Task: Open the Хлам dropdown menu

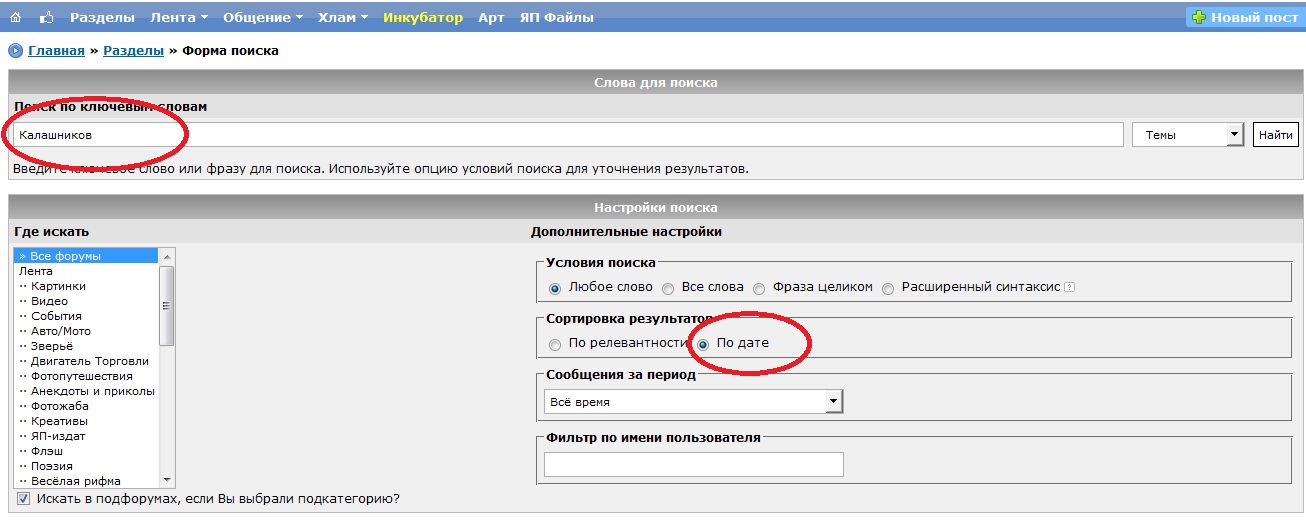Action: click(x=343, y=17)
